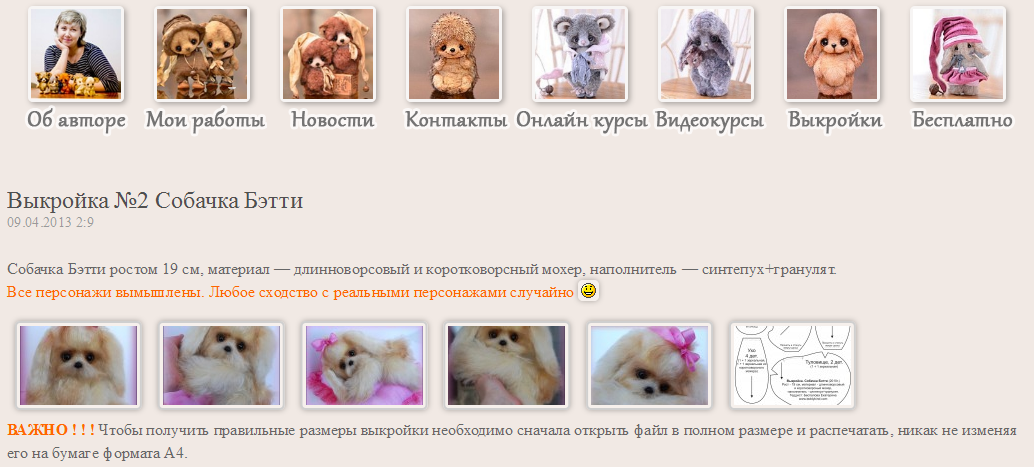Visit the Онлайн курсы link

tap(582, 120)
